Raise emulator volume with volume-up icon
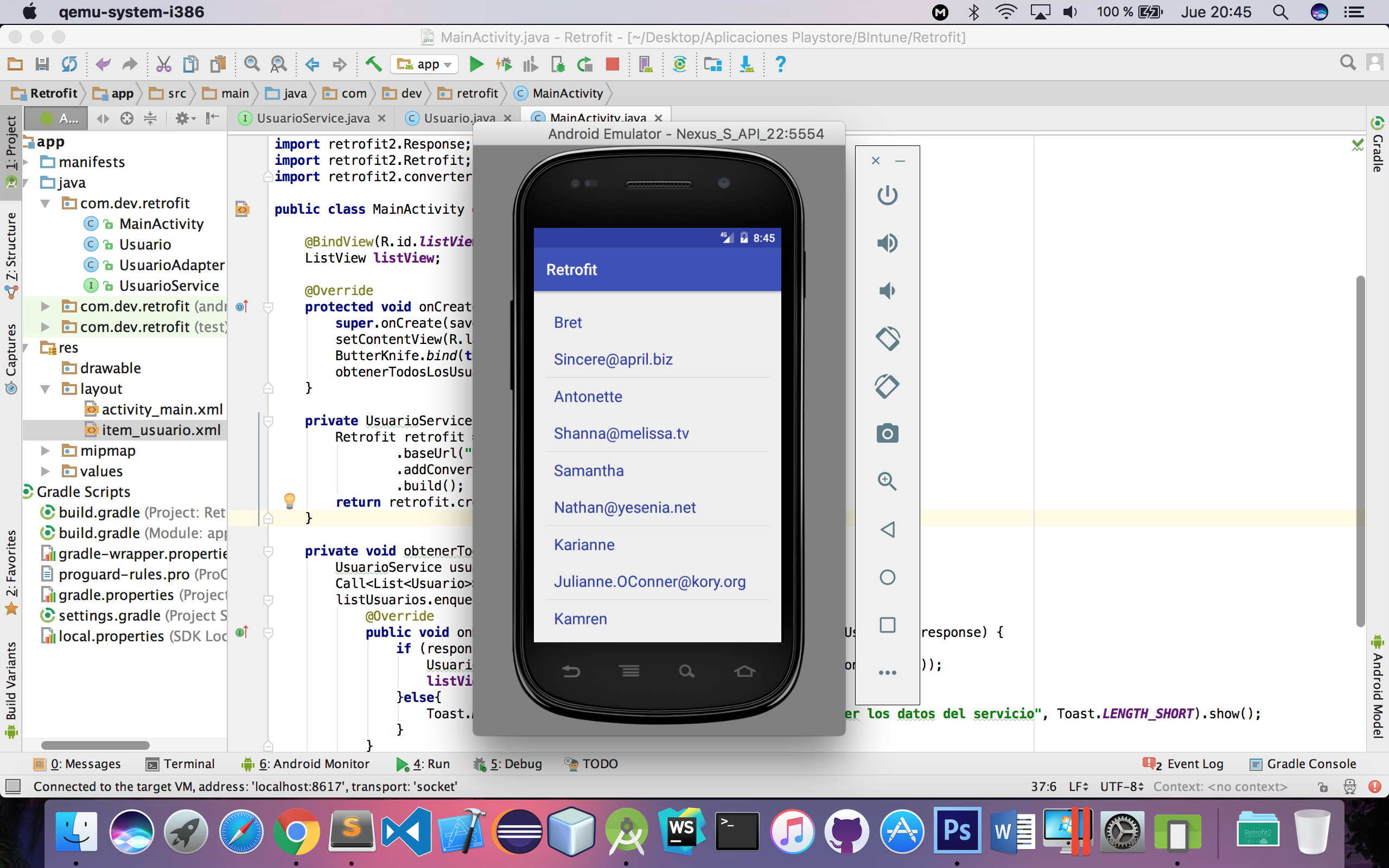This screenshot has height=868, width=1389. pos(887,243)
